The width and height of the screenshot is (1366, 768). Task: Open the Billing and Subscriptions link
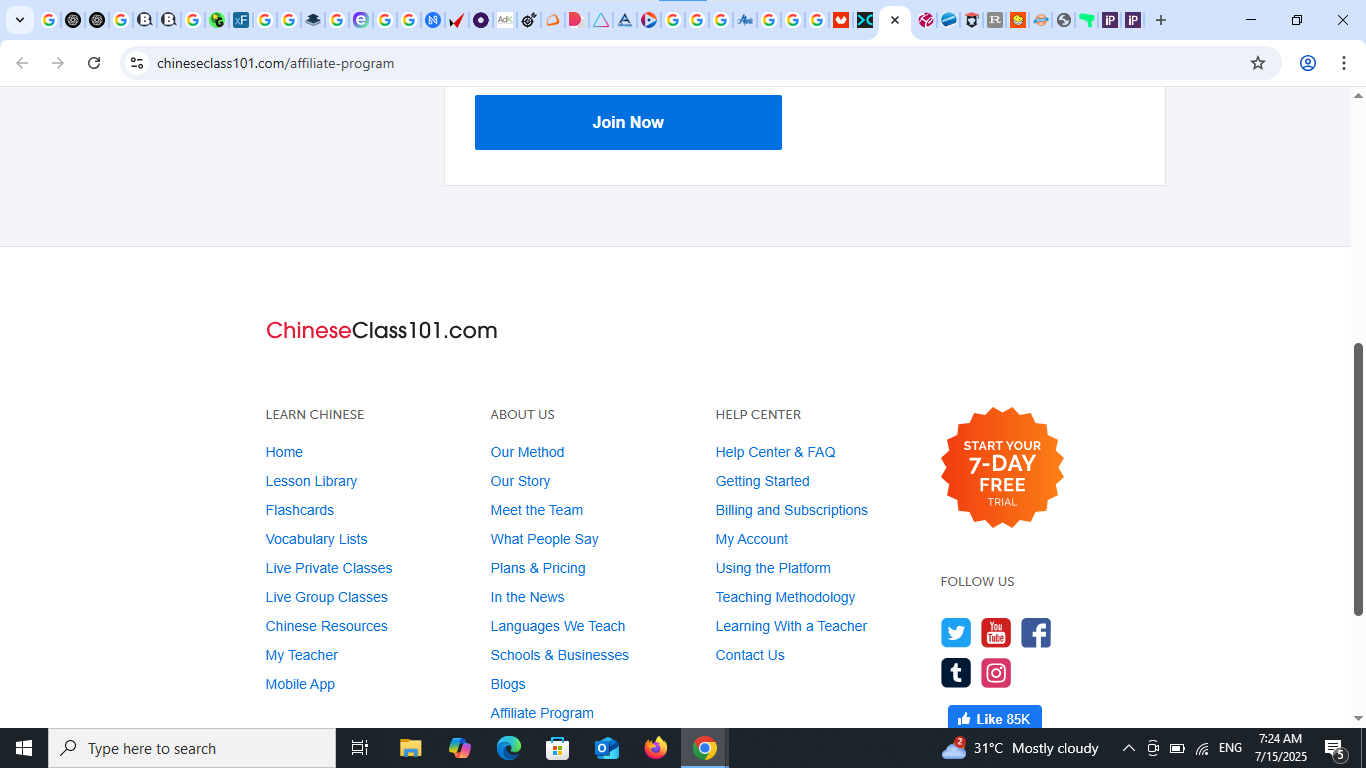(x=791, y=510)
